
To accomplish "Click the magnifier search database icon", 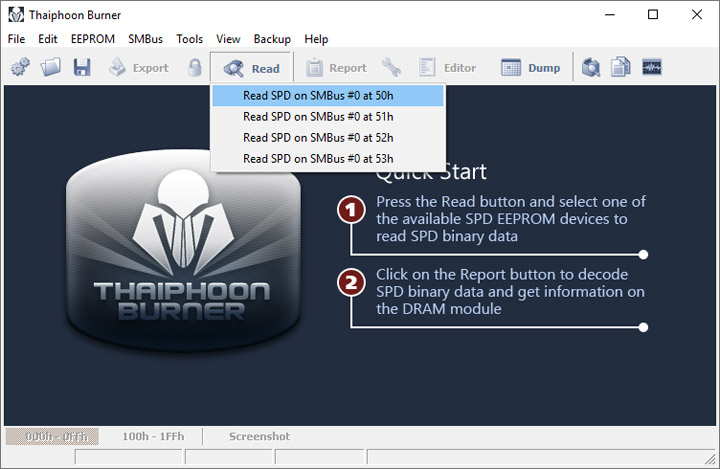I will click(591, 68).
